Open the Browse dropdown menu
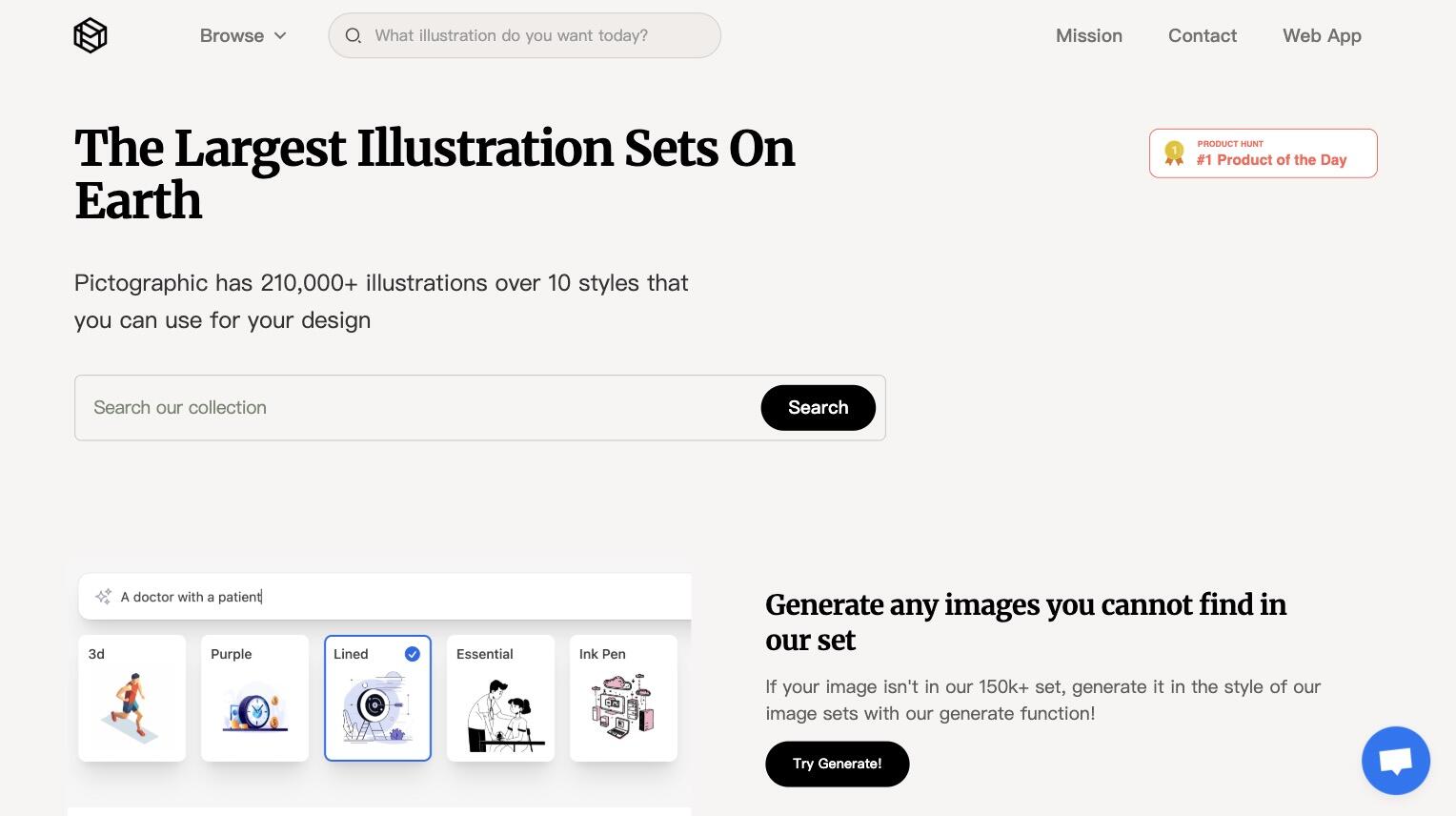Image resolution: width=1456 pixels, height=816 pixels. 243,35
